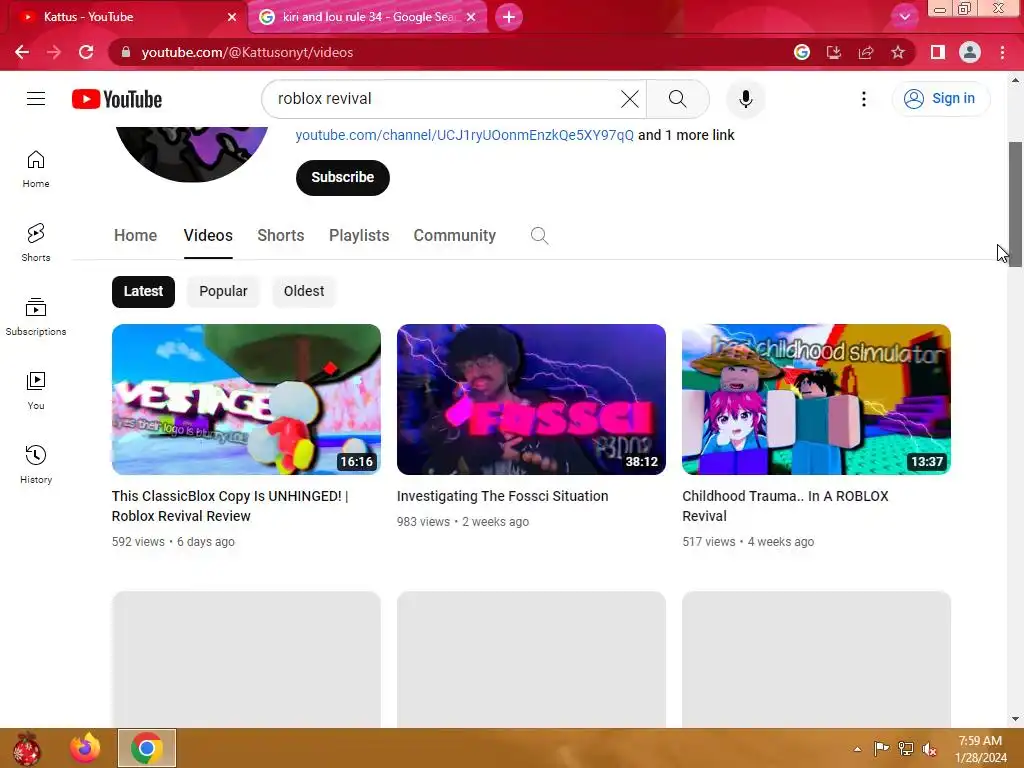View site information lock icon
1024x768 pixels.
[x=126, y=52]
